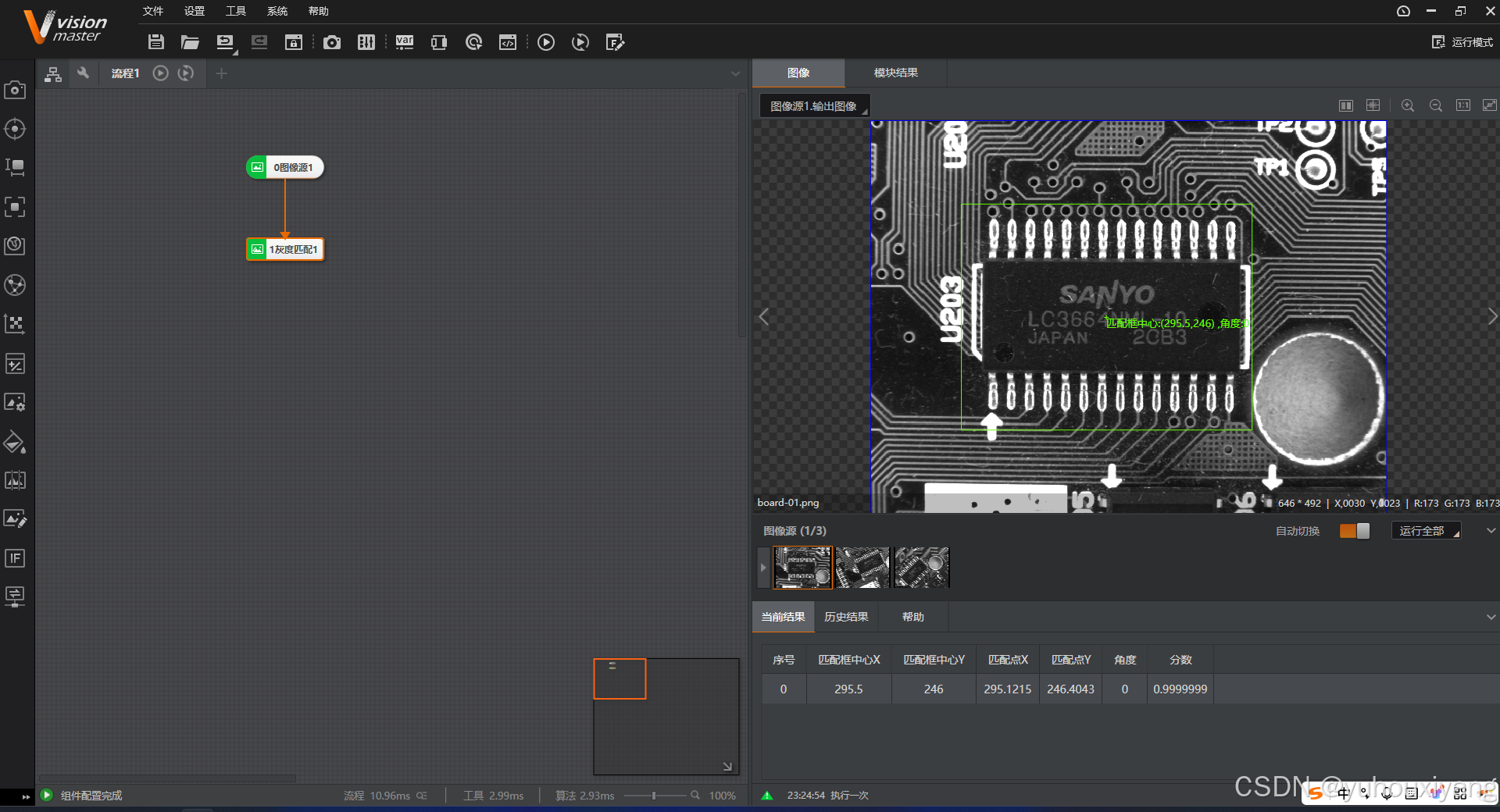Open the image processing gear icon
The image size is (1500, 812).
(15, 402)
